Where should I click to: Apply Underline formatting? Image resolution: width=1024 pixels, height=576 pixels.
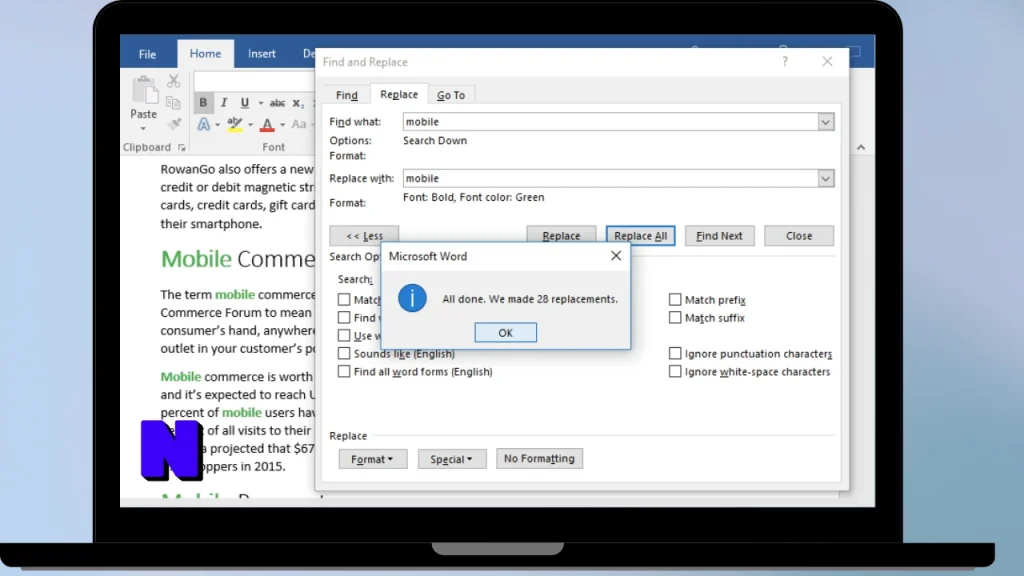point(244,103)
